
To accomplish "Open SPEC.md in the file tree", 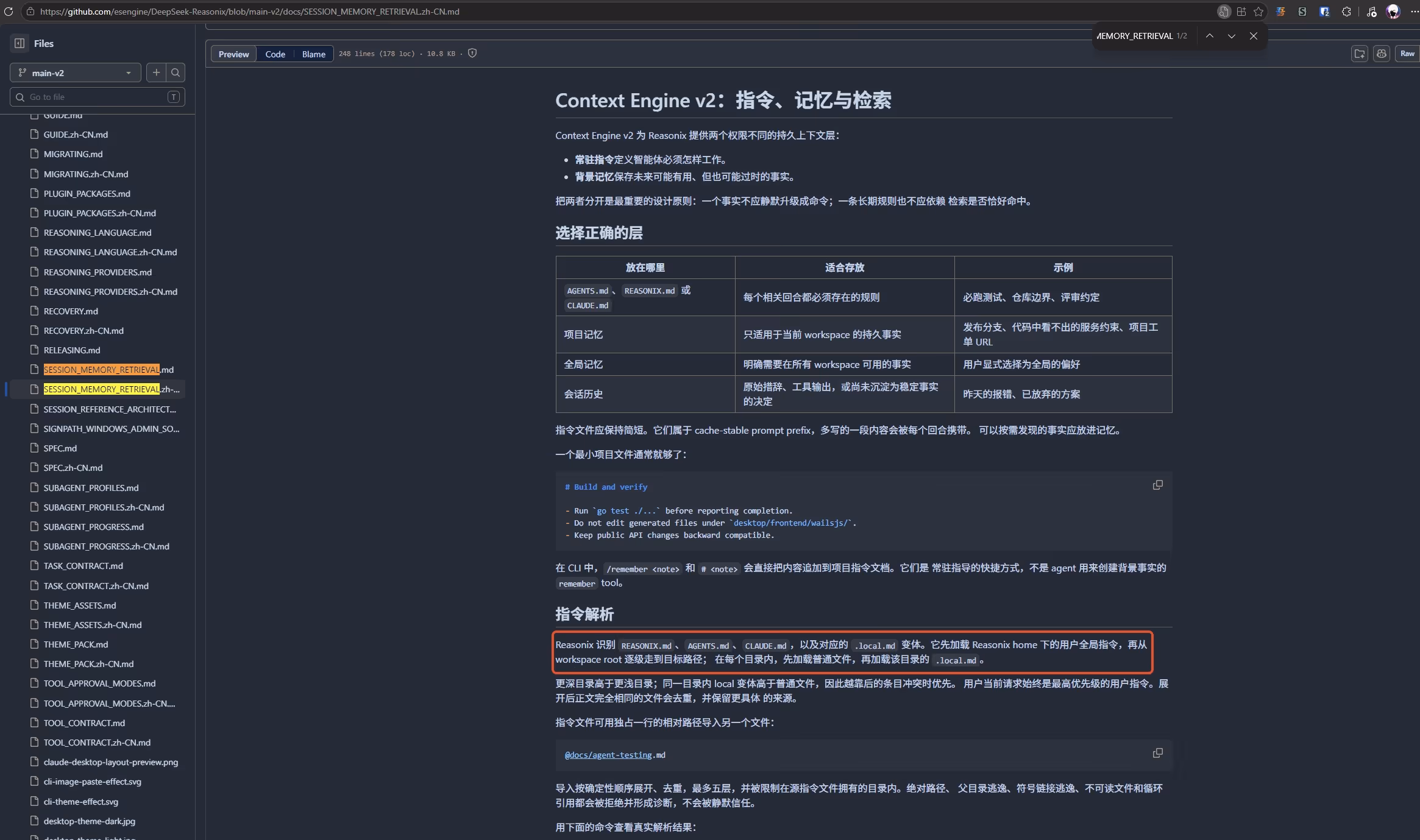I will 60,448.
